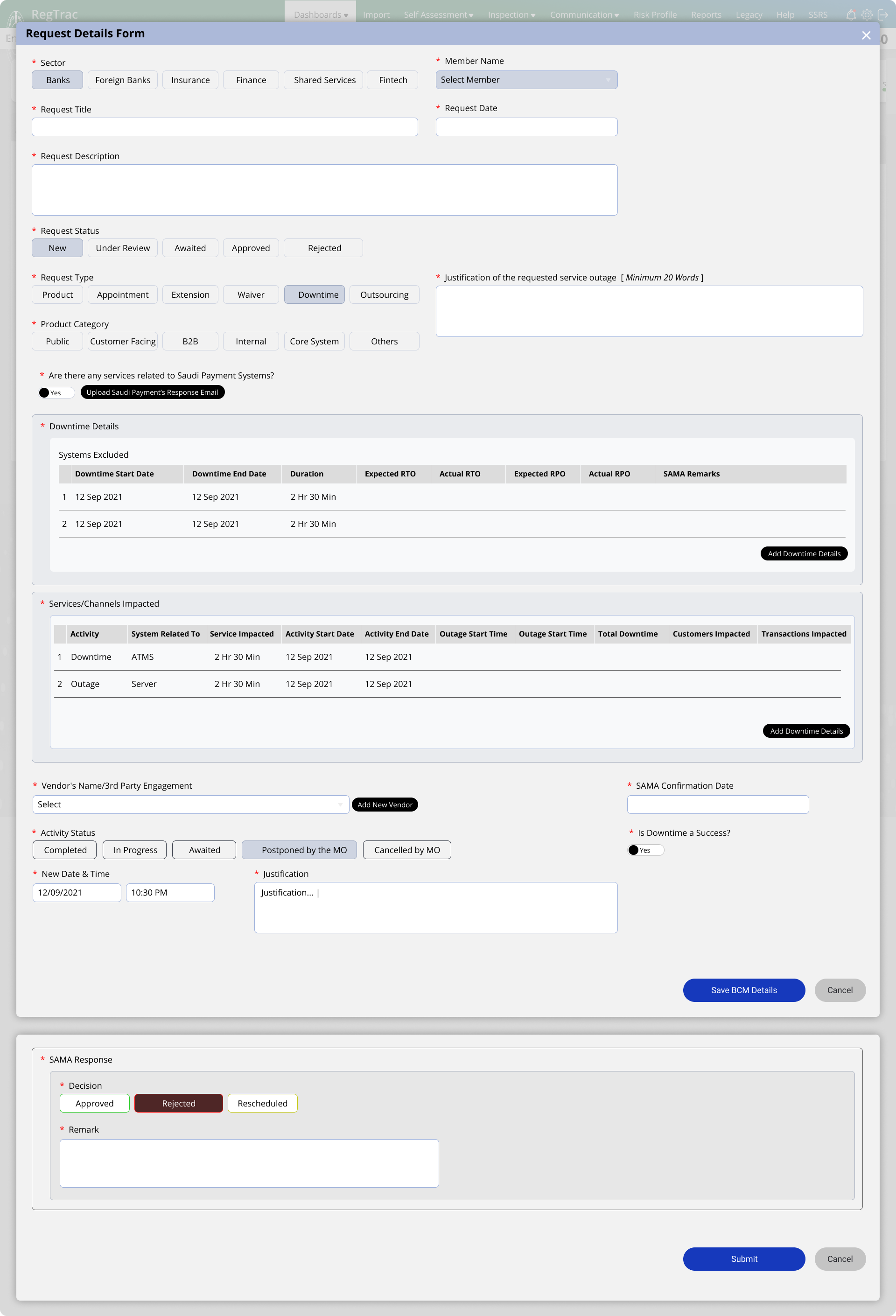
Task: Expand the Vendor's Name Select dropdown
Action: pos(190,804)
